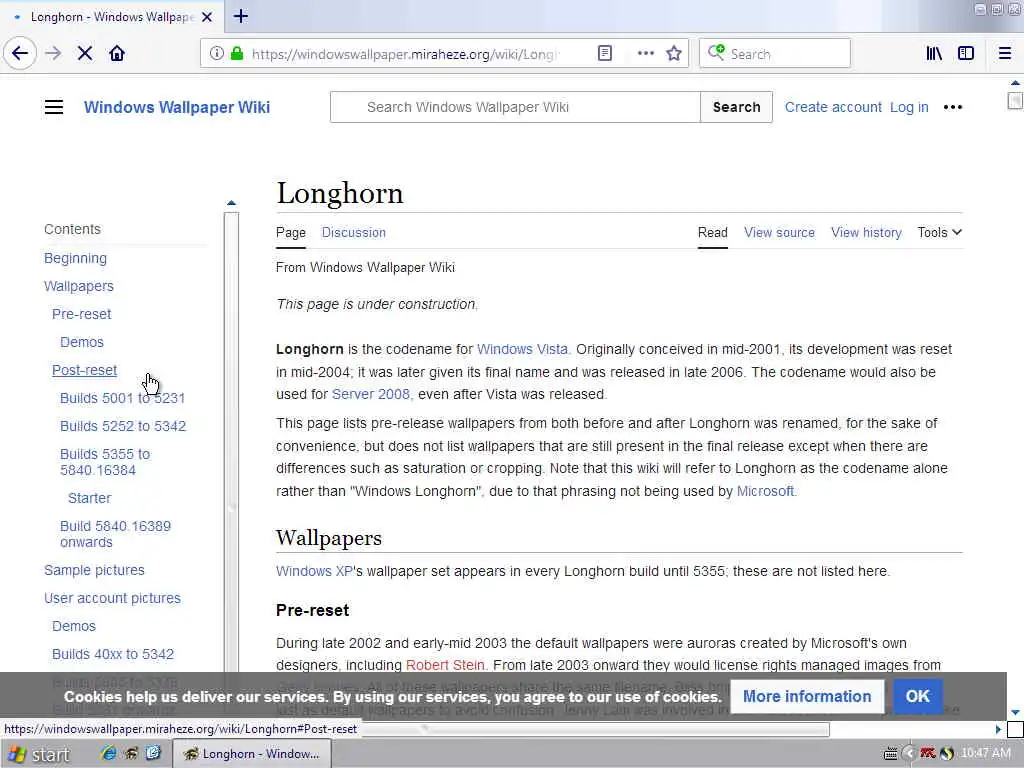Viewport: 1024px width, 768px height.
Task: Stop page loading with the X button
Action: pos(85,53)
